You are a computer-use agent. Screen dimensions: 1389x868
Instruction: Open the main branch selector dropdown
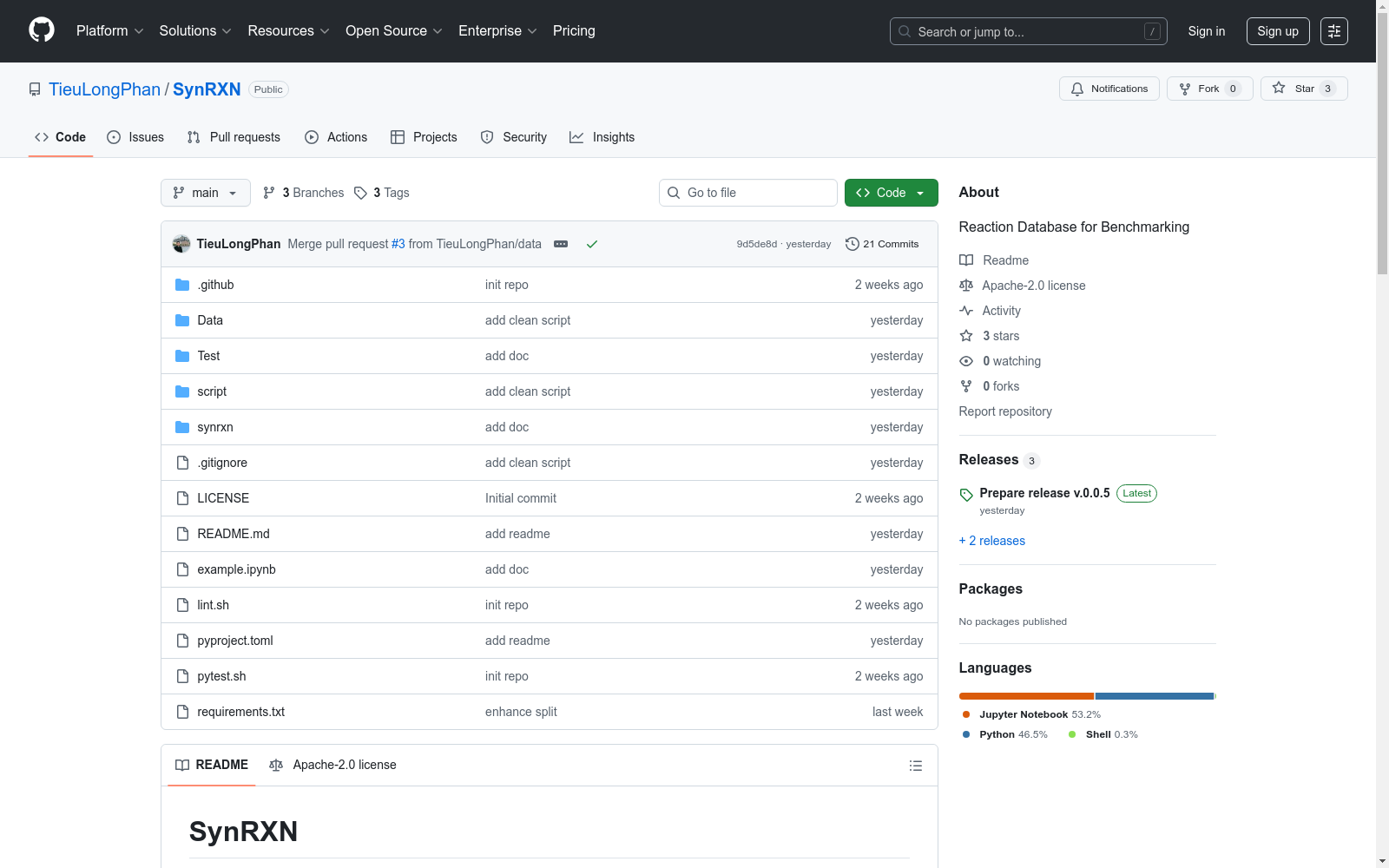[206, 193]
